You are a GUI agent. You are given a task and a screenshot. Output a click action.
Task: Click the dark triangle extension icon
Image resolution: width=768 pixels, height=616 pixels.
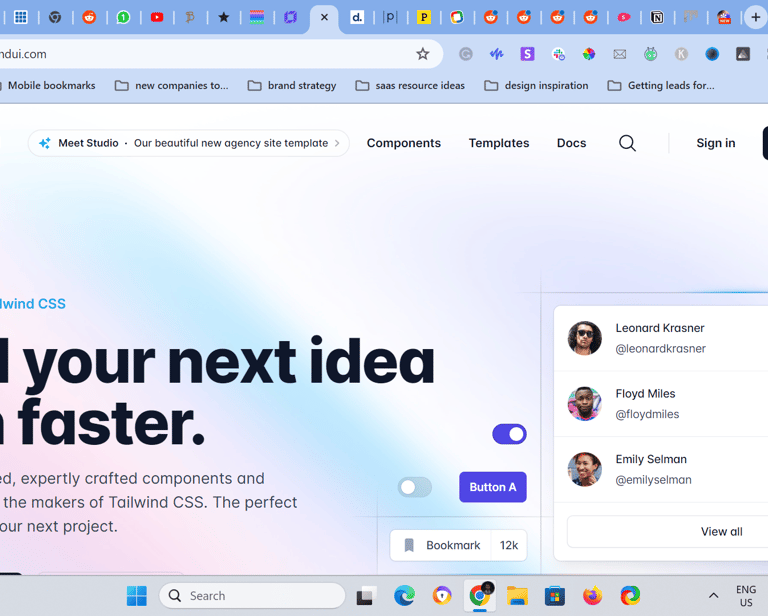coord(743,54)
